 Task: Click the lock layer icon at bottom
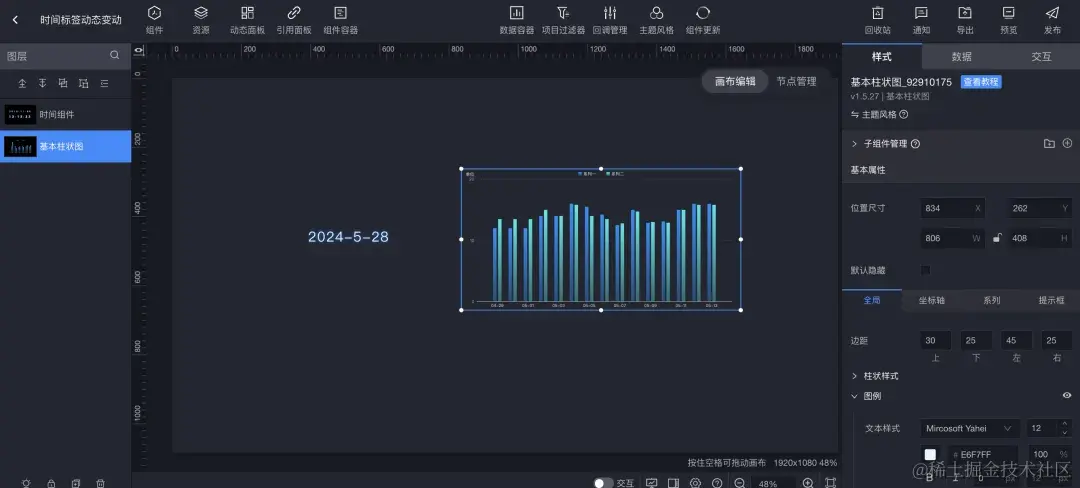click(x=51, y=483)
